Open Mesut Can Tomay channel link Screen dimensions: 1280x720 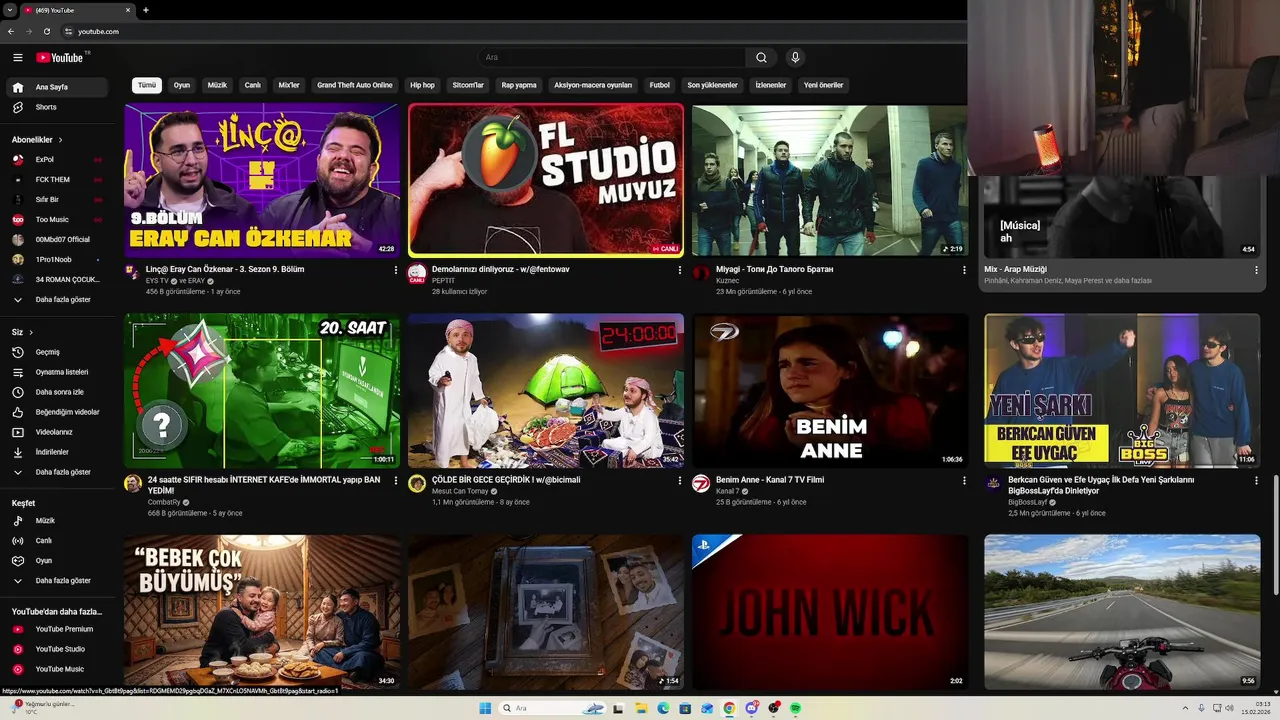460,491
